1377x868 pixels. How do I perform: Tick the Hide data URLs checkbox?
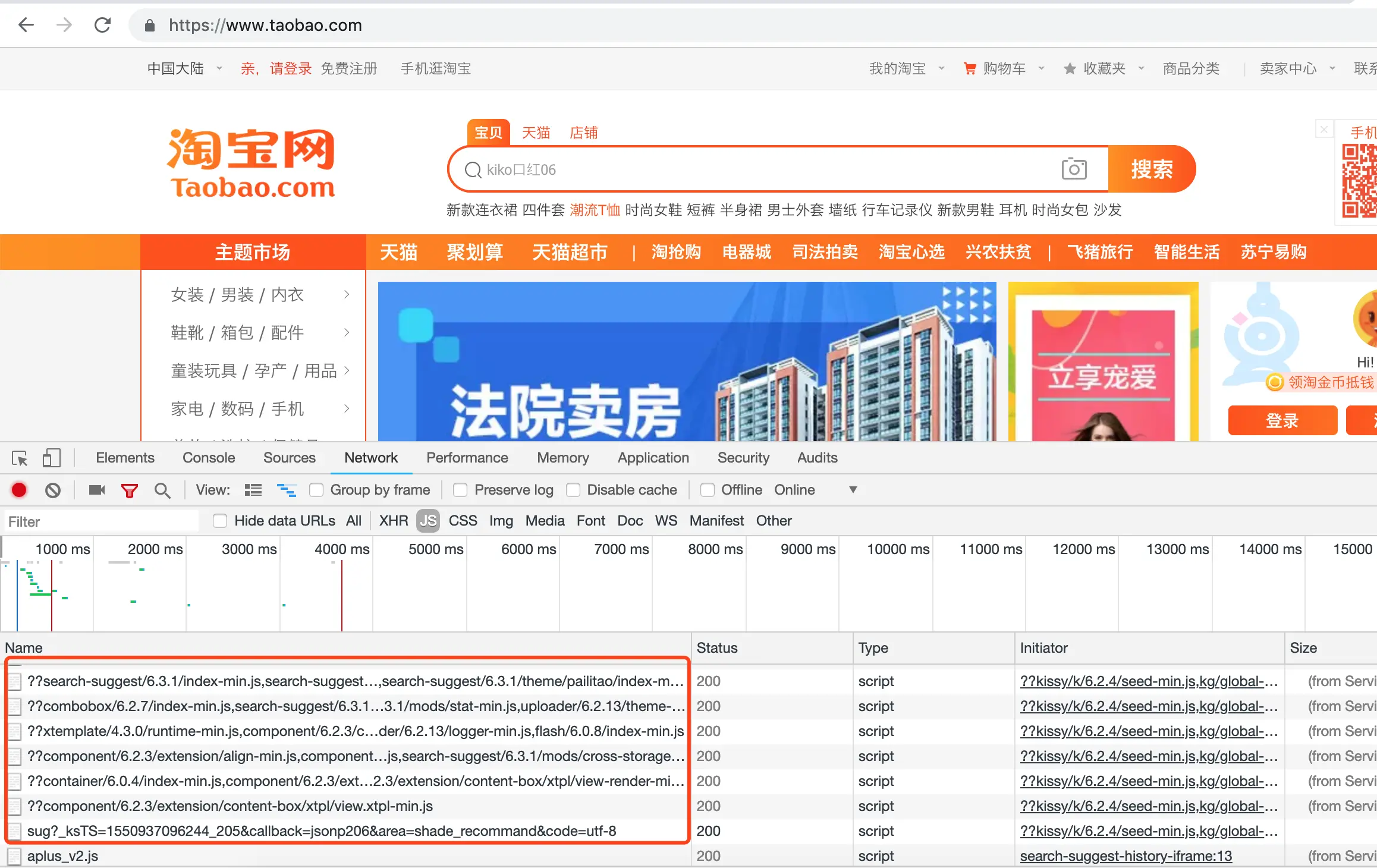click(x=220, y=521)
